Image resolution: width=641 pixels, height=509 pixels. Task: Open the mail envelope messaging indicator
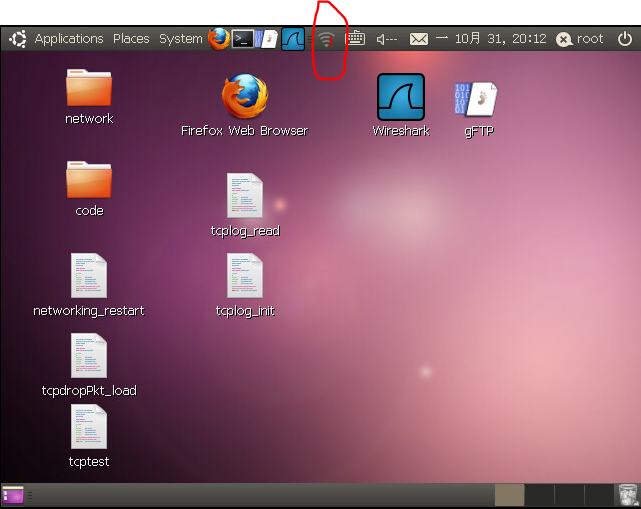pos(419,39)
